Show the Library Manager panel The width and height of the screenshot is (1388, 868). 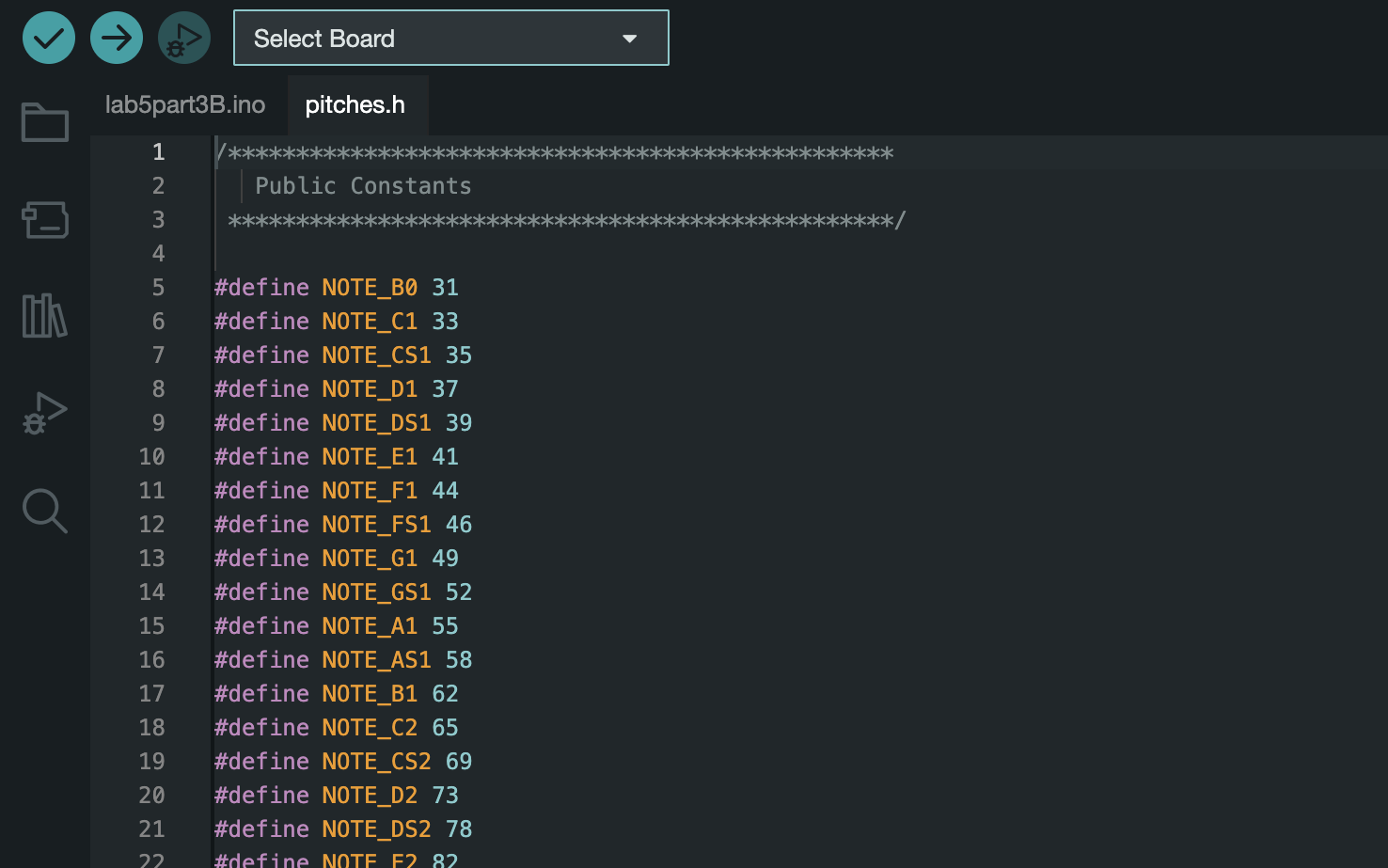(x=45, y=316)
